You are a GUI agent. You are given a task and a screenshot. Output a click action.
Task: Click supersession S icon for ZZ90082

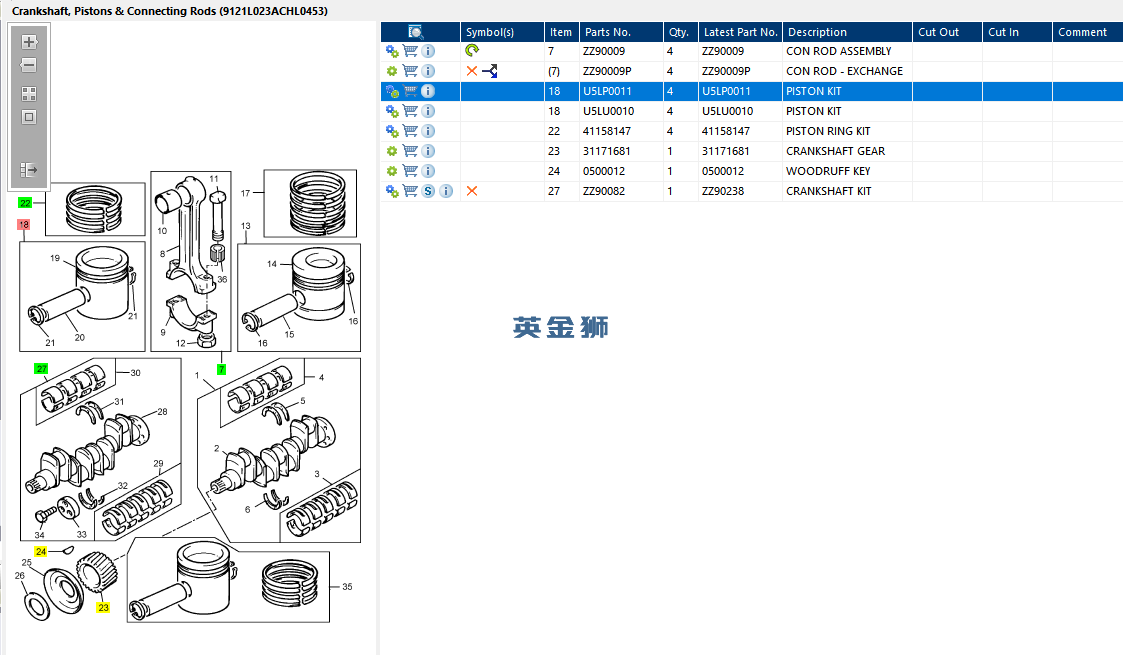click(x=428, y=191)
